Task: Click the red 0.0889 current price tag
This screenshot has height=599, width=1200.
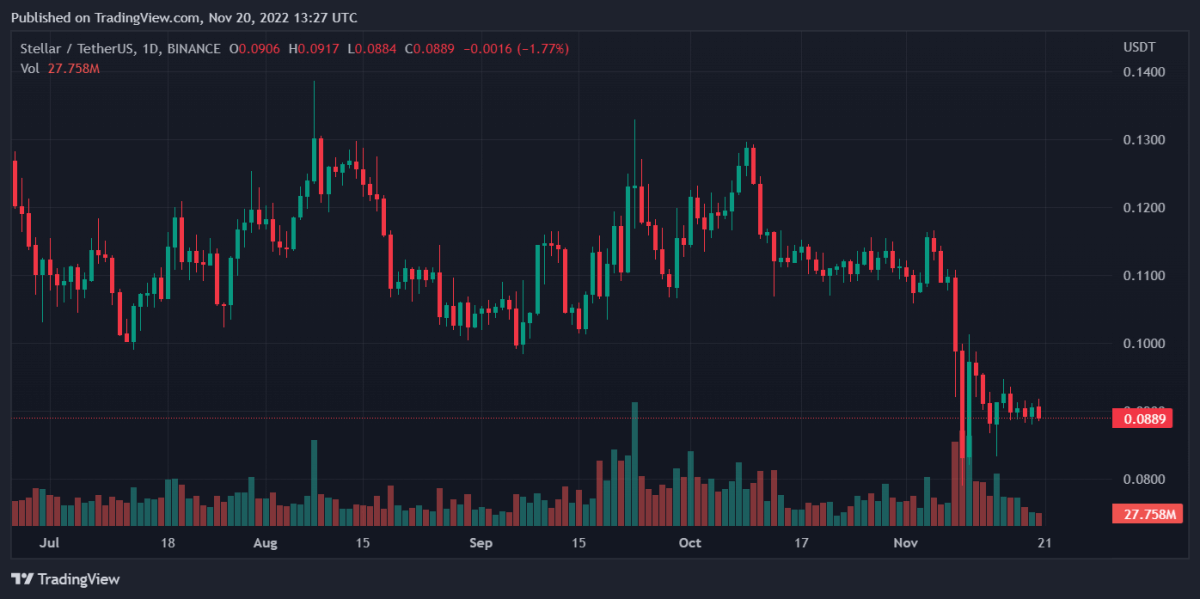Action: coord(1140,419)
